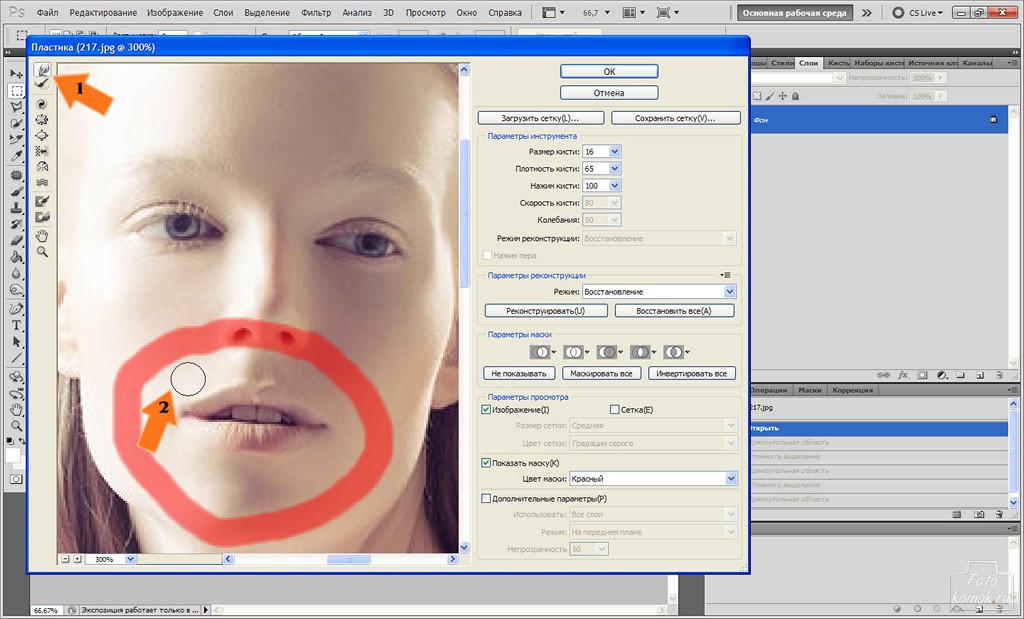Viewport: 1024px width, 619px height.
Task: Toggle Quick Mask mode in main toolbar
Action: tap(16, 479)
